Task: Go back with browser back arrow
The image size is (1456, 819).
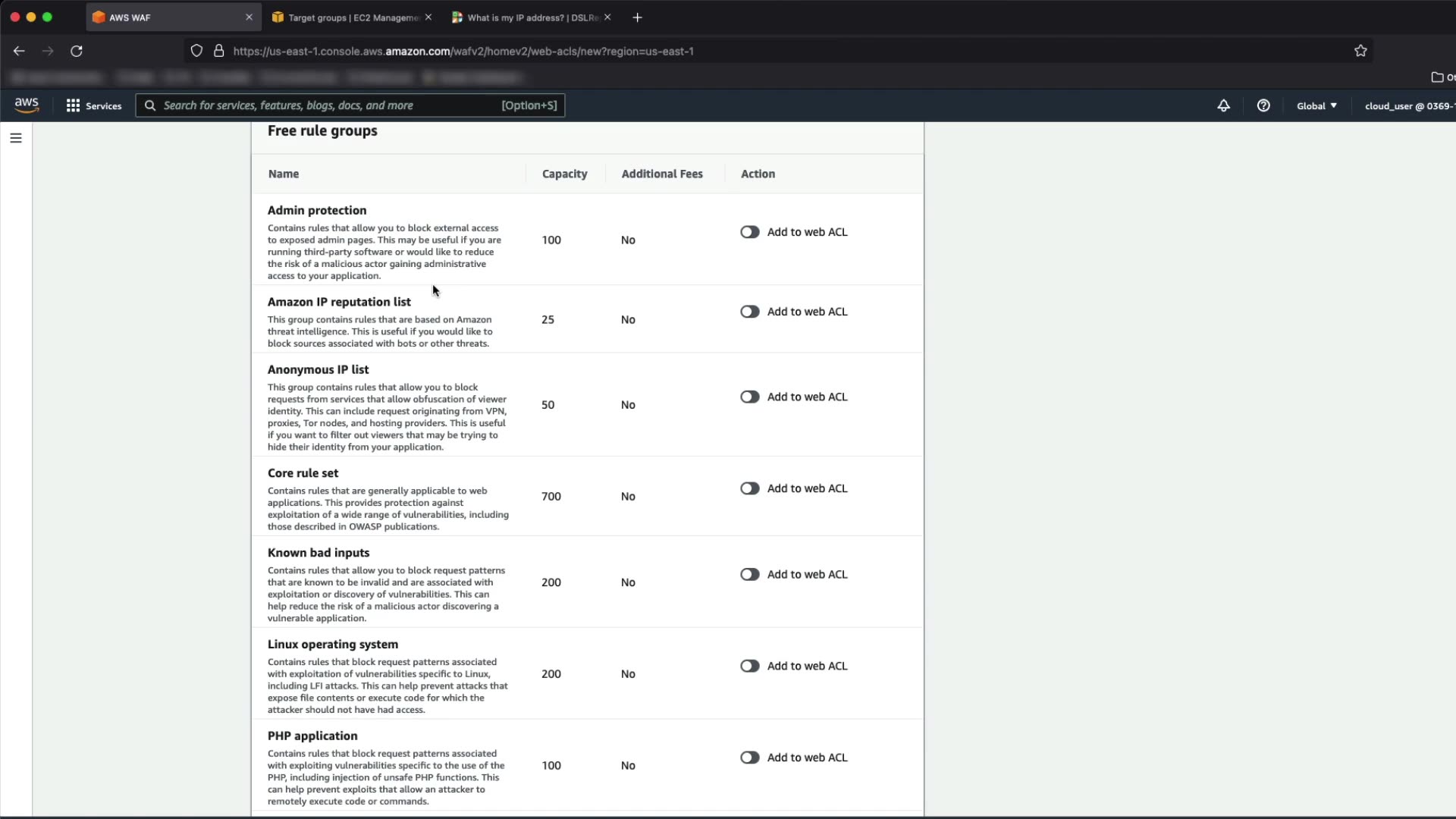Action: point(19,51)
